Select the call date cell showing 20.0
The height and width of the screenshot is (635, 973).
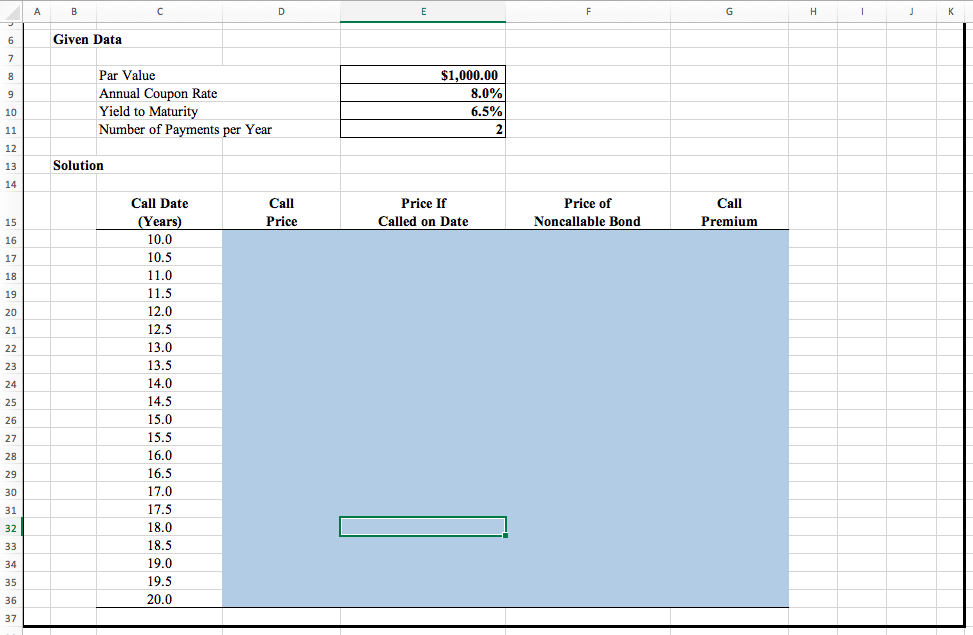[159, 599]
